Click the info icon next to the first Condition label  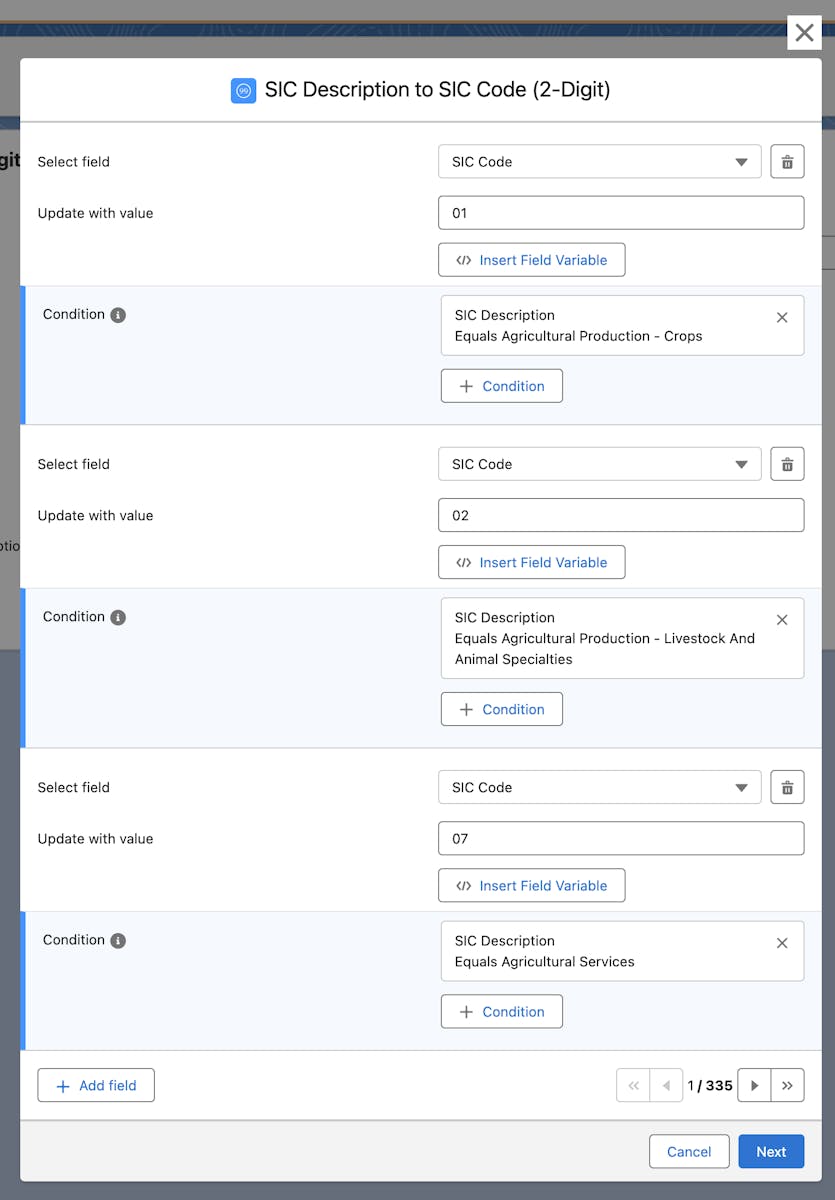pos(117,314)
